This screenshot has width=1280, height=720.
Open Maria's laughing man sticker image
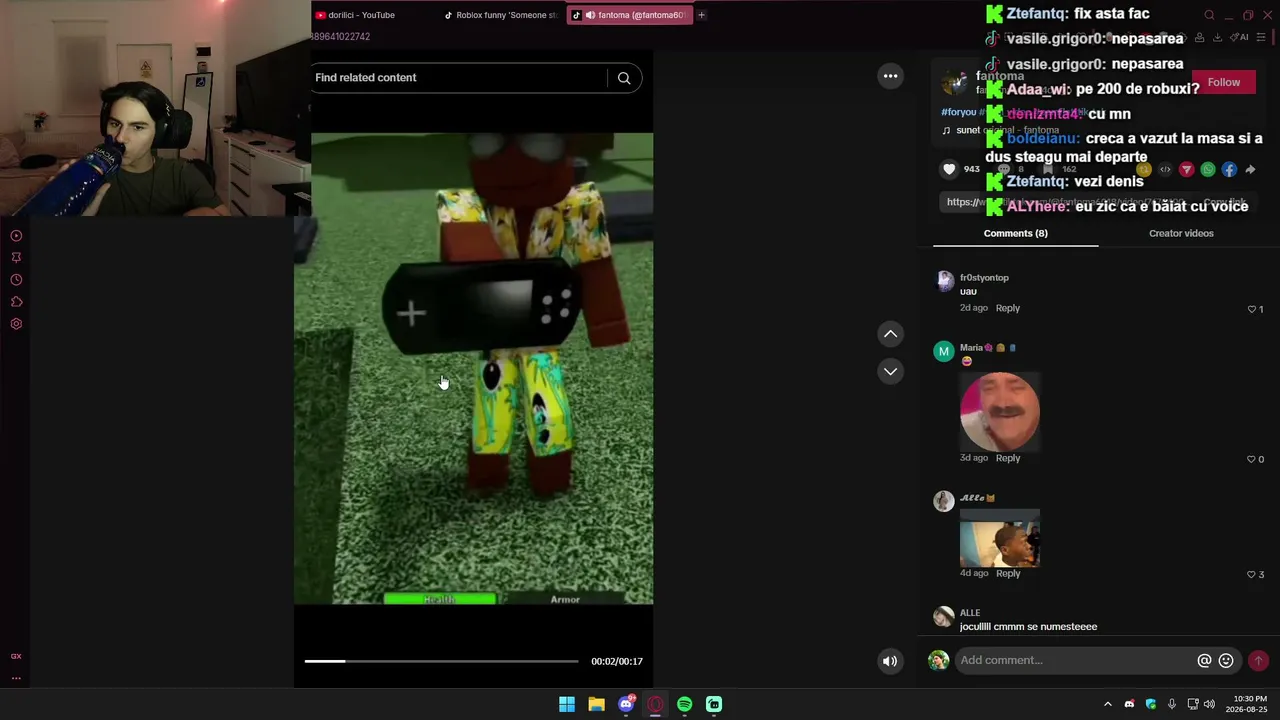pos(1000,411)
